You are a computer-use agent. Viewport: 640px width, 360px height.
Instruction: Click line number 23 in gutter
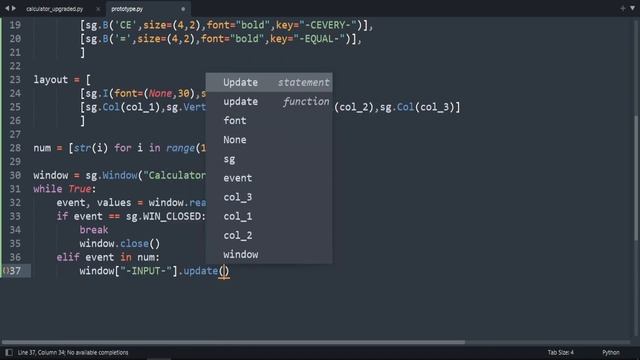click(x=15, y=80)
